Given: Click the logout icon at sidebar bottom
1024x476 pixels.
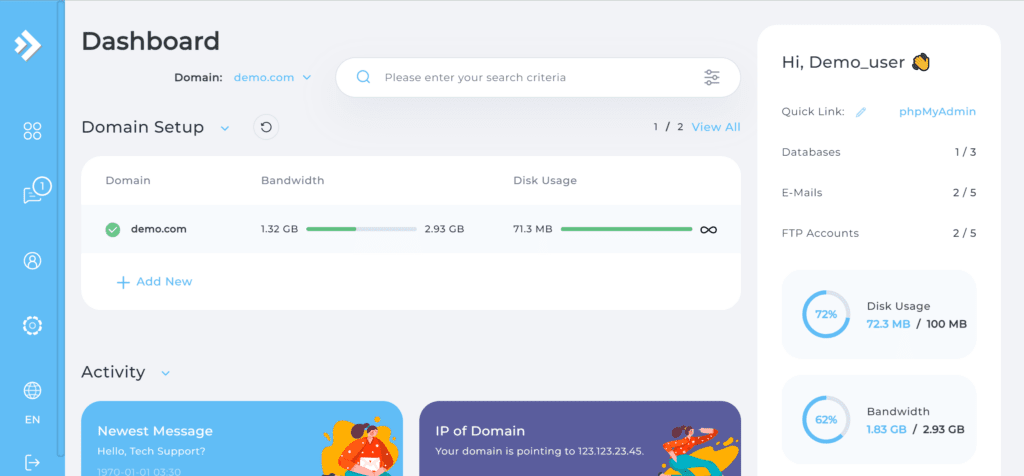Looking at the screenshot, I should pyautogui.click(x=32, y=462).
